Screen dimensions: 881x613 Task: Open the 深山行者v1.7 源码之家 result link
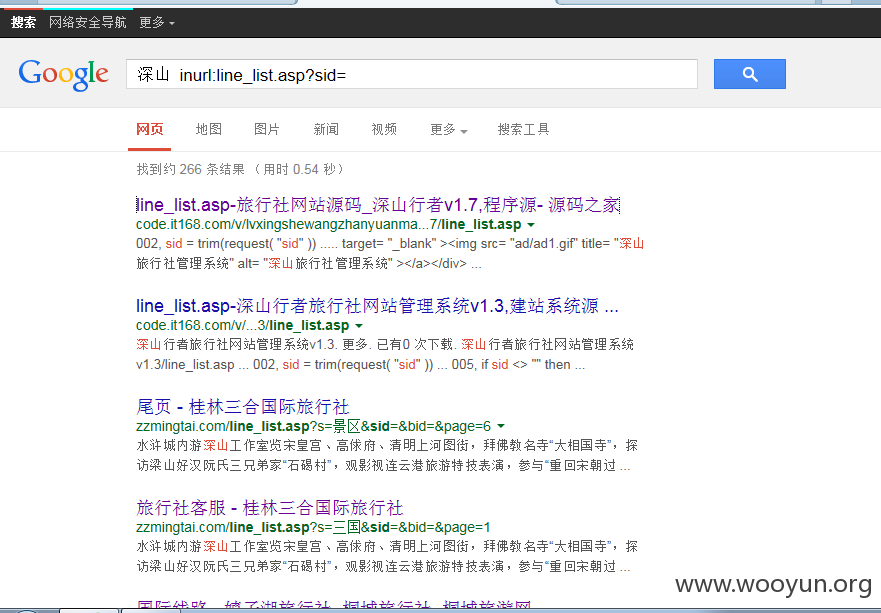pos(378,205)
